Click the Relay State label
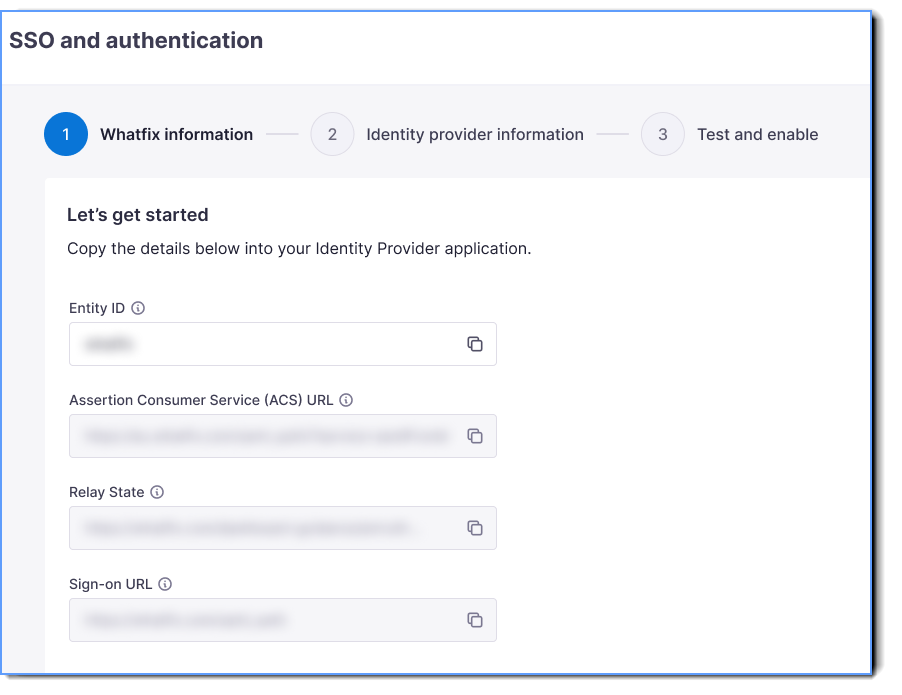 tap(106, 492)
